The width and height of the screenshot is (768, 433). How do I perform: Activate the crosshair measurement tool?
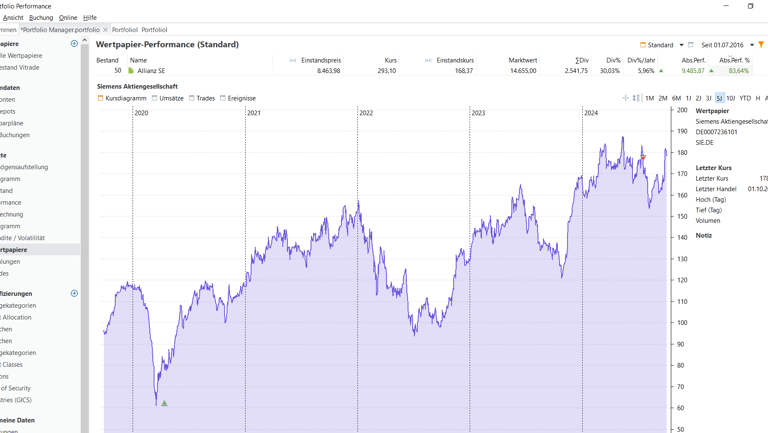[625, 98]
